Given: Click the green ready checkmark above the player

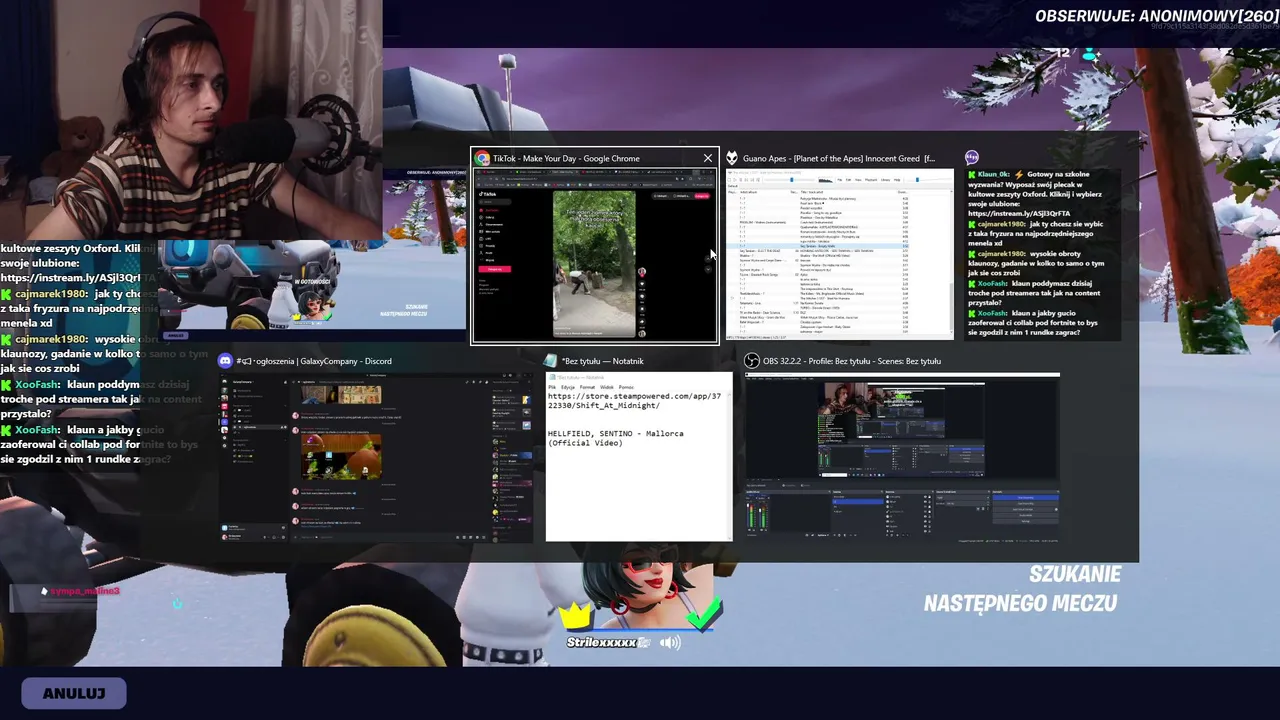Looking at the screenshot, I should pyautogui.click(x=703, y=615).
